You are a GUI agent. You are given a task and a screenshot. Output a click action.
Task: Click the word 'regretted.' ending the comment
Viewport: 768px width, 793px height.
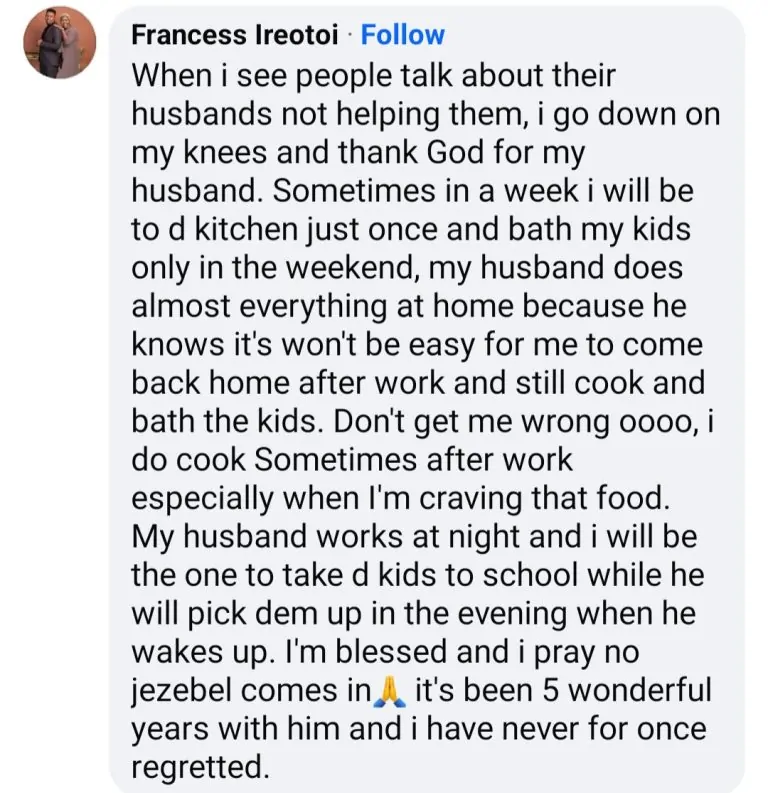point(200,767)
